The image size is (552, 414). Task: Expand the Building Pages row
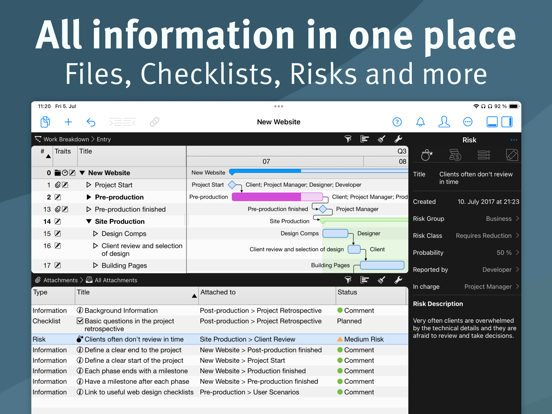tap(95, 265)
